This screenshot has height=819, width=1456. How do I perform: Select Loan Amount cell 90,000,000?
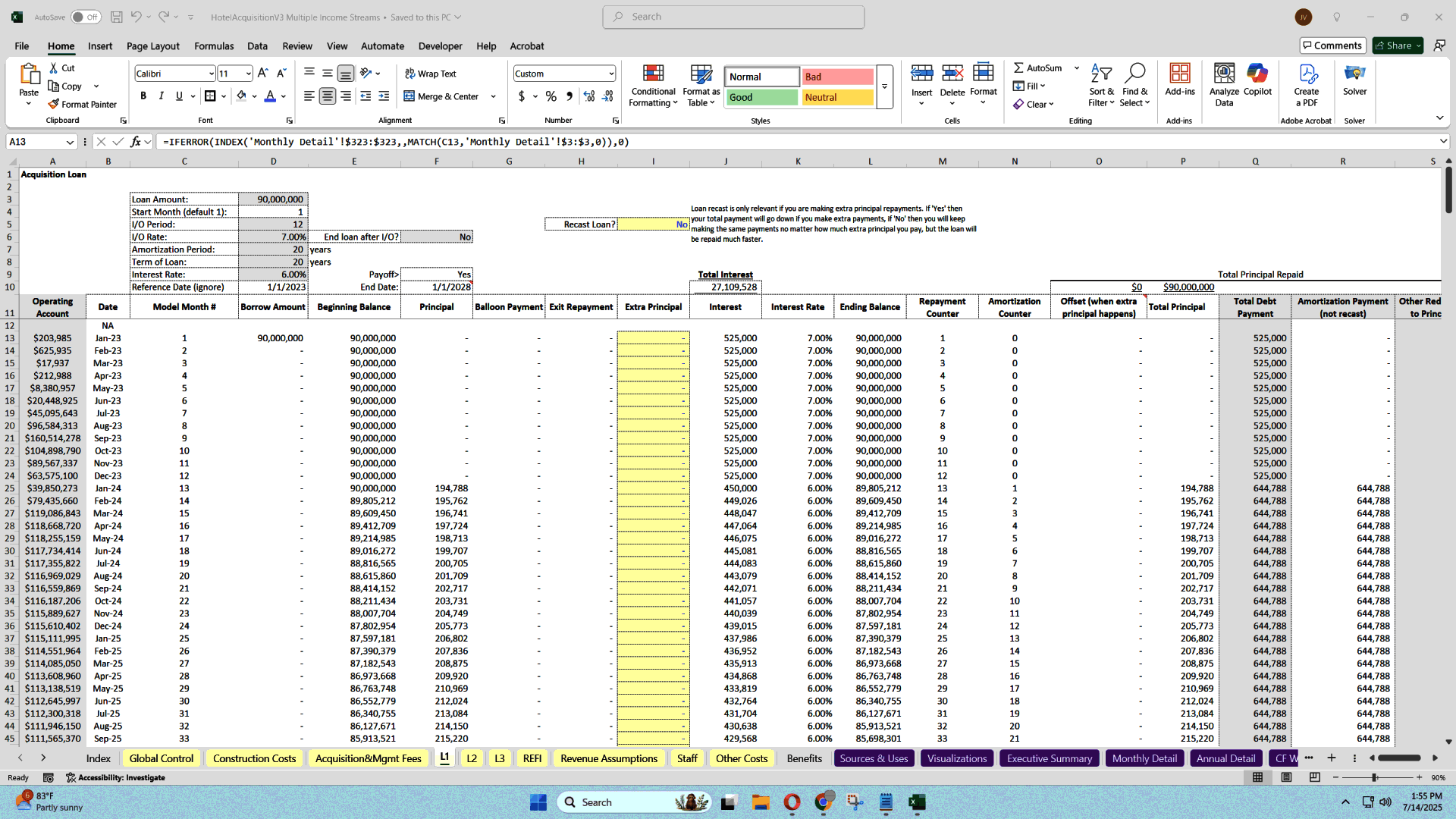click(273, 199)
